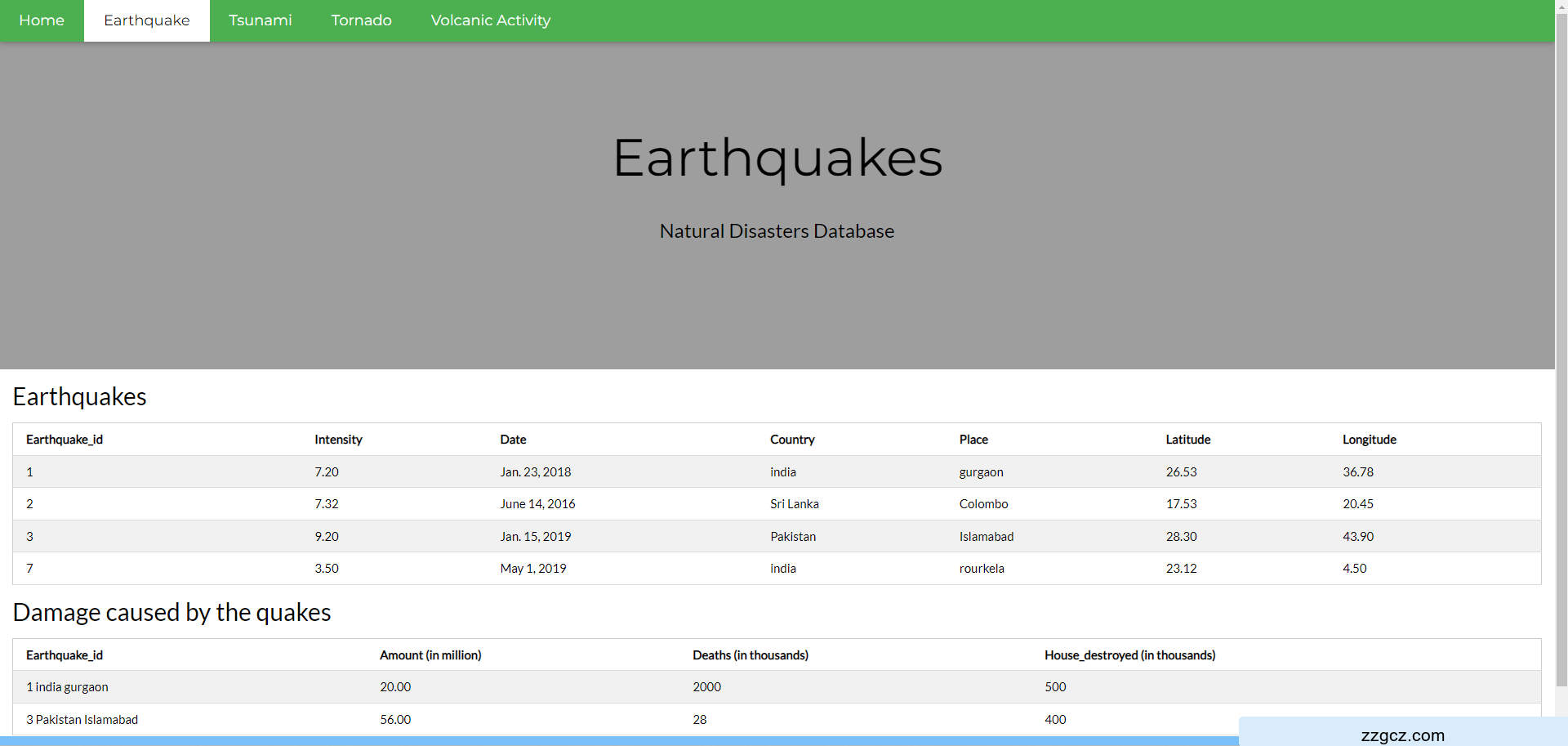This screenshot has height=746, width=1568.
Task: Navigate to Volcanic Activity page
Action: (490, 20)
